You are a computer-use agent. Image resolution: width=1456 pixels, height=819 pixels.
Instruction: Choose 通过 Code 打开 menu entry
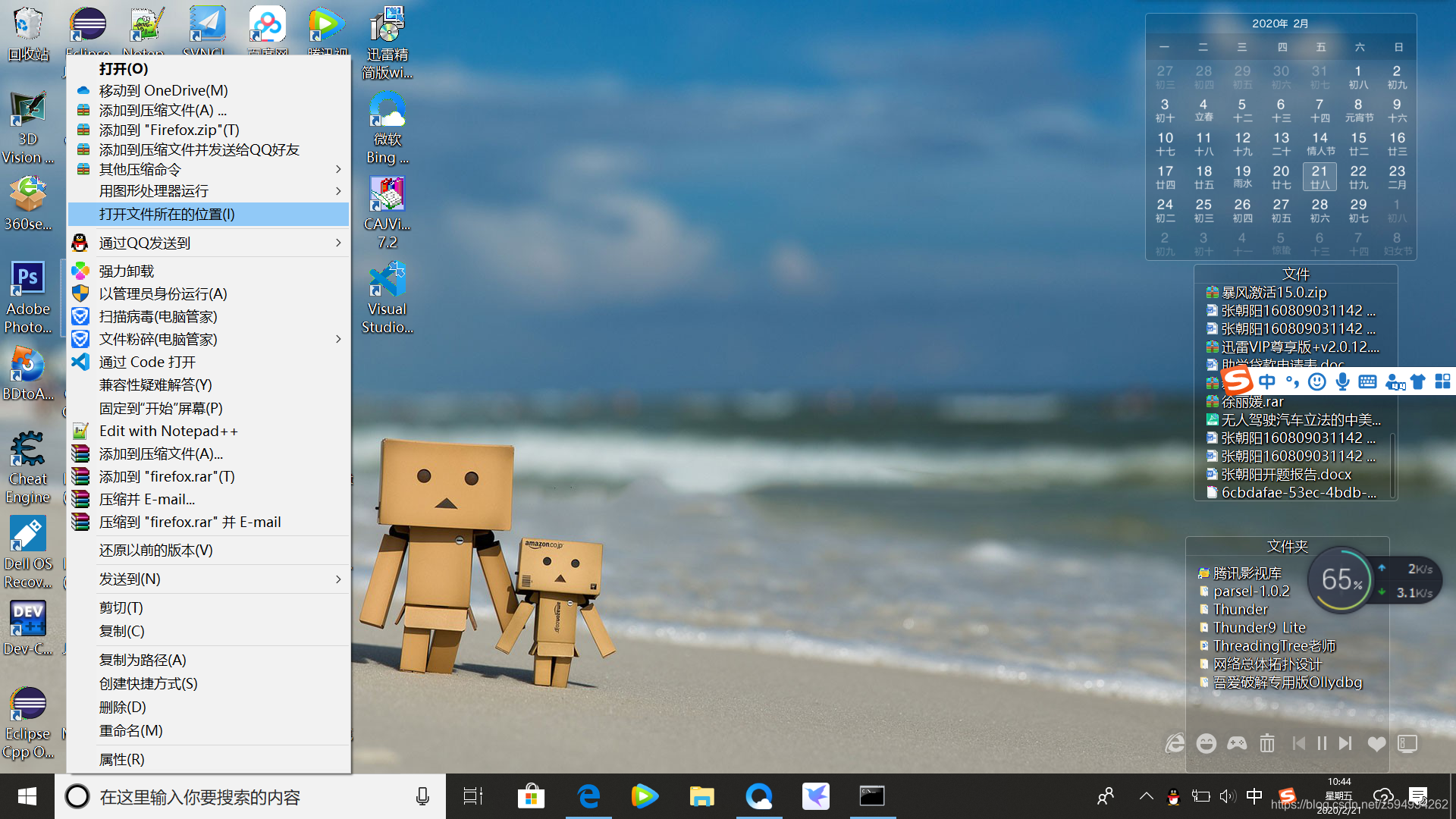(x=209, y=362)
